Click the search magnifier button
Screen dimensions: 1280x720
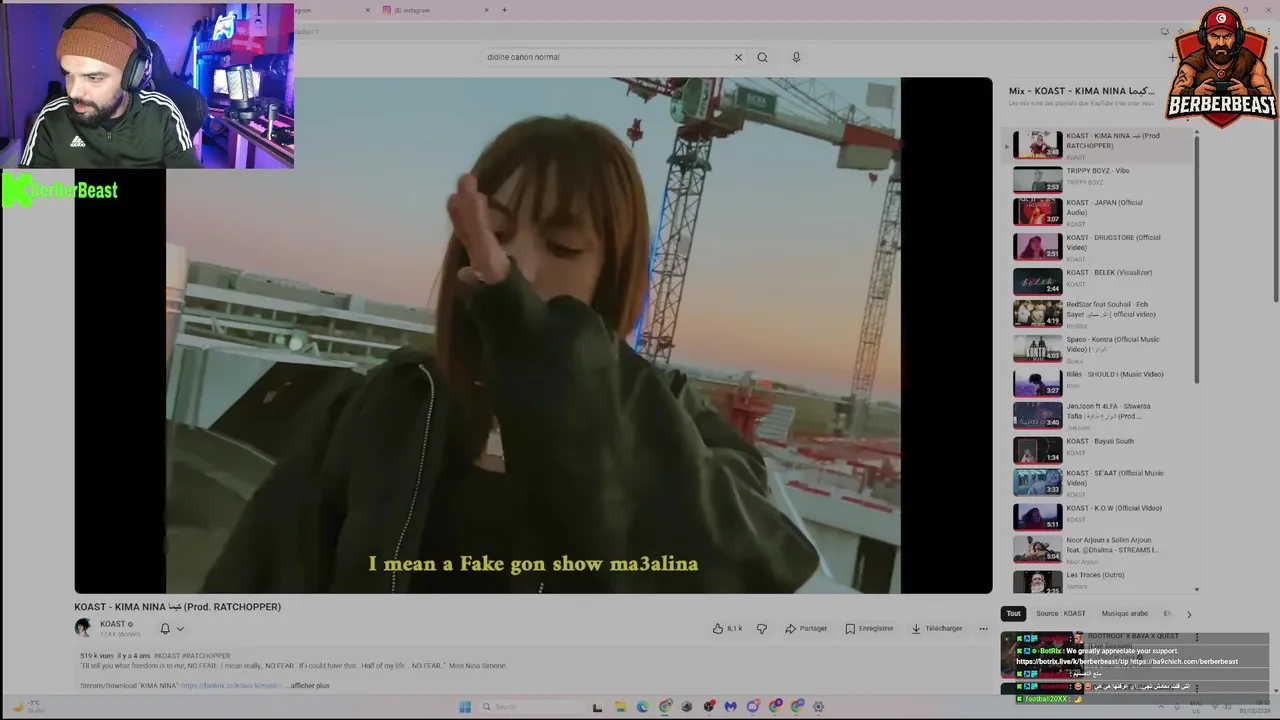pyautogui.click(x=762, y=57)
